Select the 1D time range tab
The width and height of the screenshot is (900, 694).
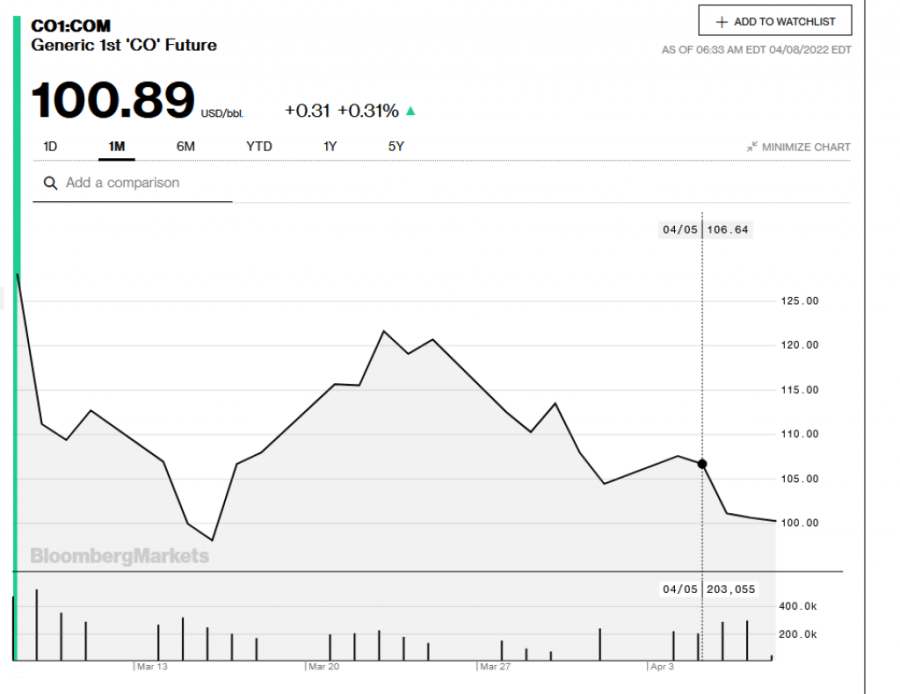[x=50, y=147]
